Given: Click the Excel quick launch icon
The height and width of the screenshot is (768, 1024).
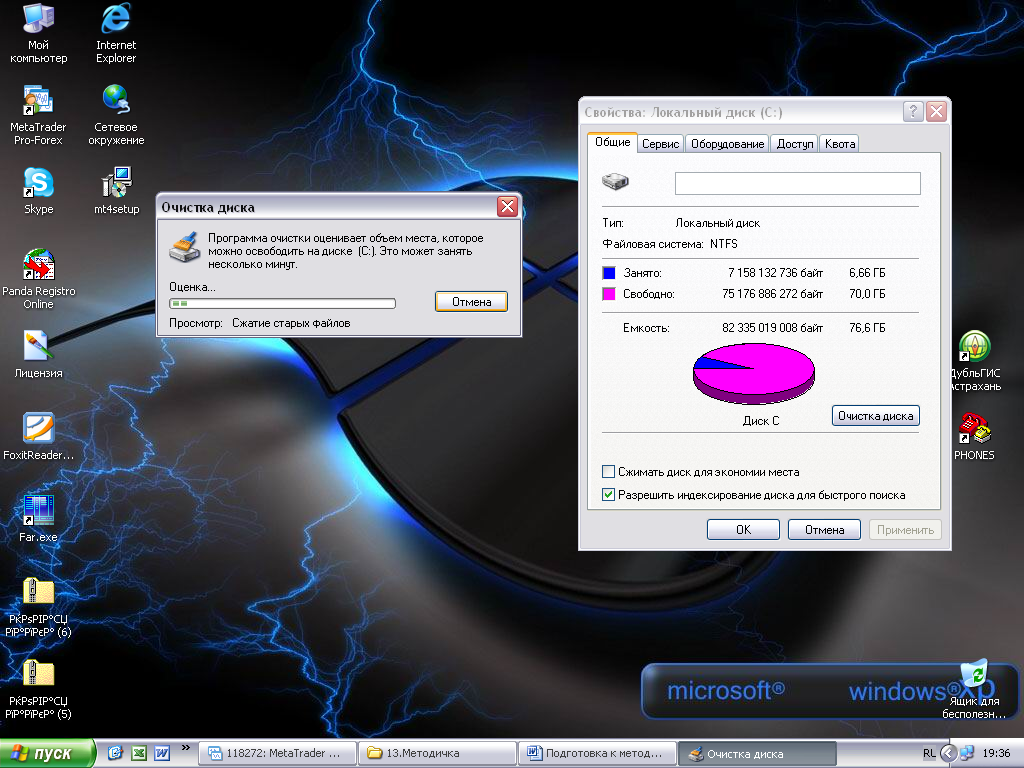Looking at the screenshot, I should [x=138, y=753].
